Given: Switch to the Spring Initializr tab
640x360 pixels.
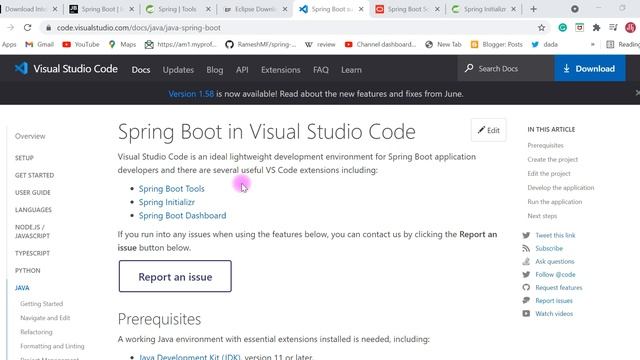Looking at the screenshot, I should 484,9.
